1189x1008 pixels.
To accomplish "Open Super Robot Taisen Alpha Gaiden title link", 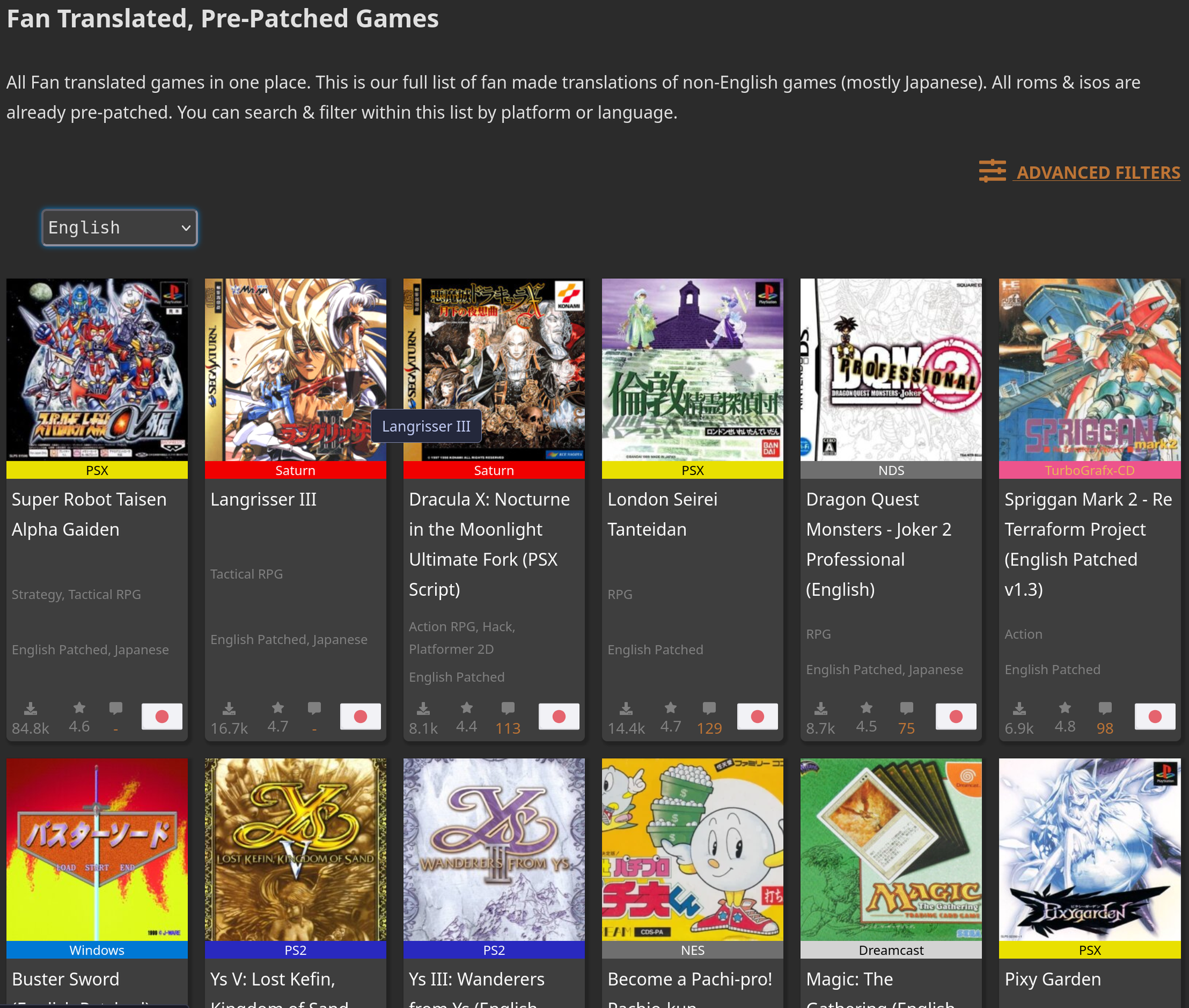I will (89, 514).
